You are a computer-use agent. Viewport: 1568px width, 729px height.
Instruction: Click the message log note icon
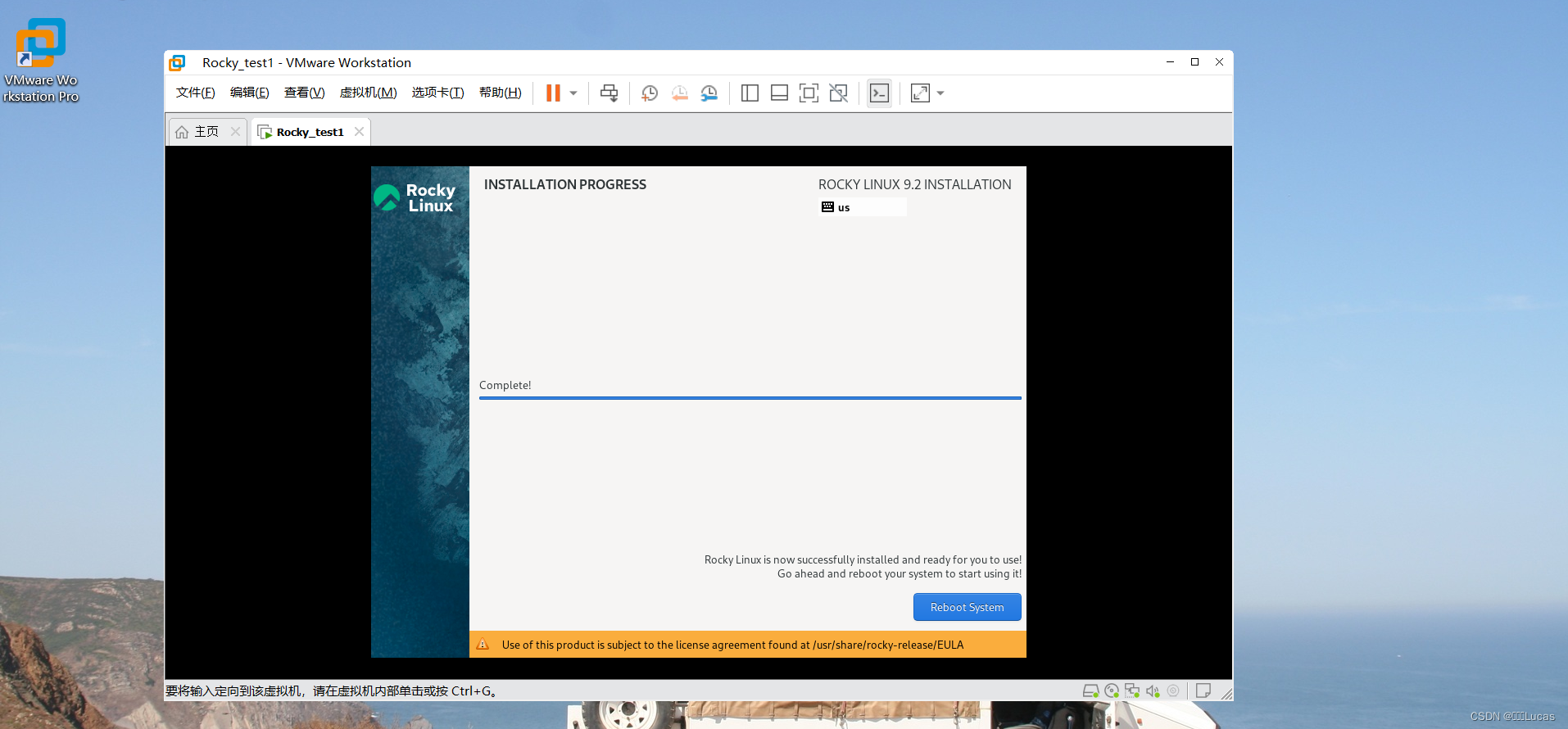point(1203,691)
